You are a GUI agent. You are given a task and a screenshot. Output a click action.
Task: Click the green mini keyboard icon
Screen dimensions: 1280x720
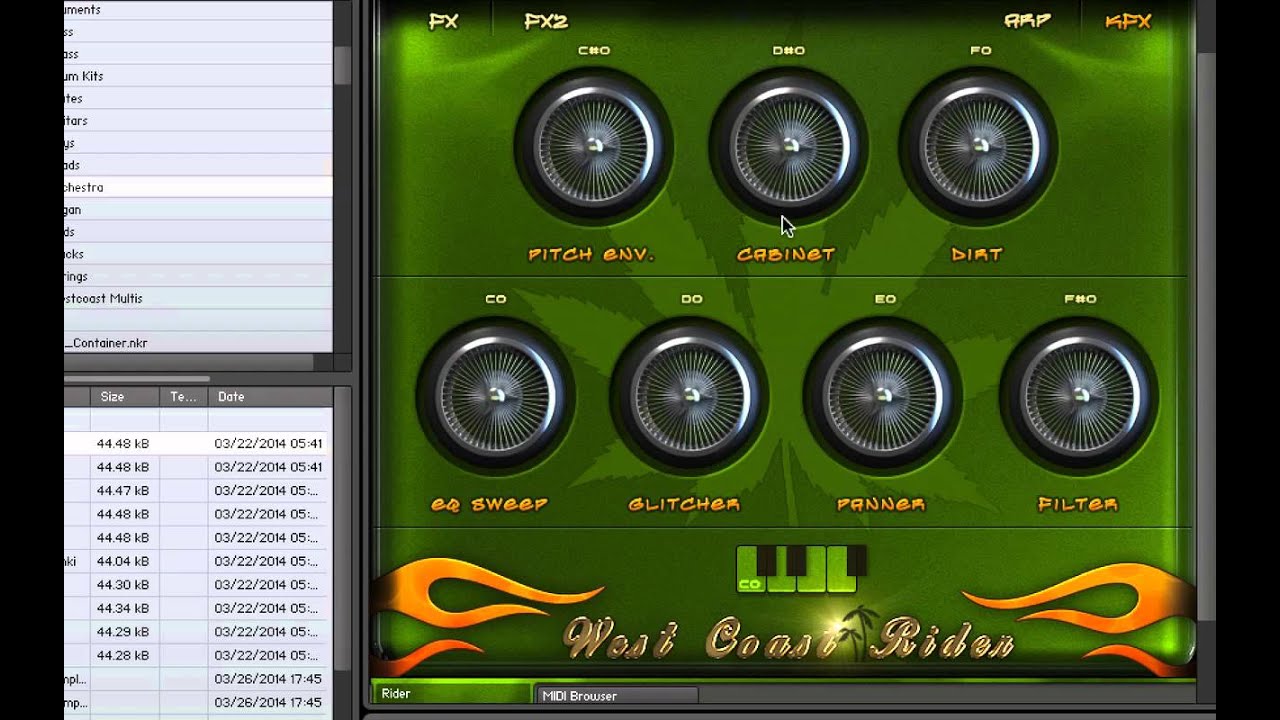(x=800, y=569)
